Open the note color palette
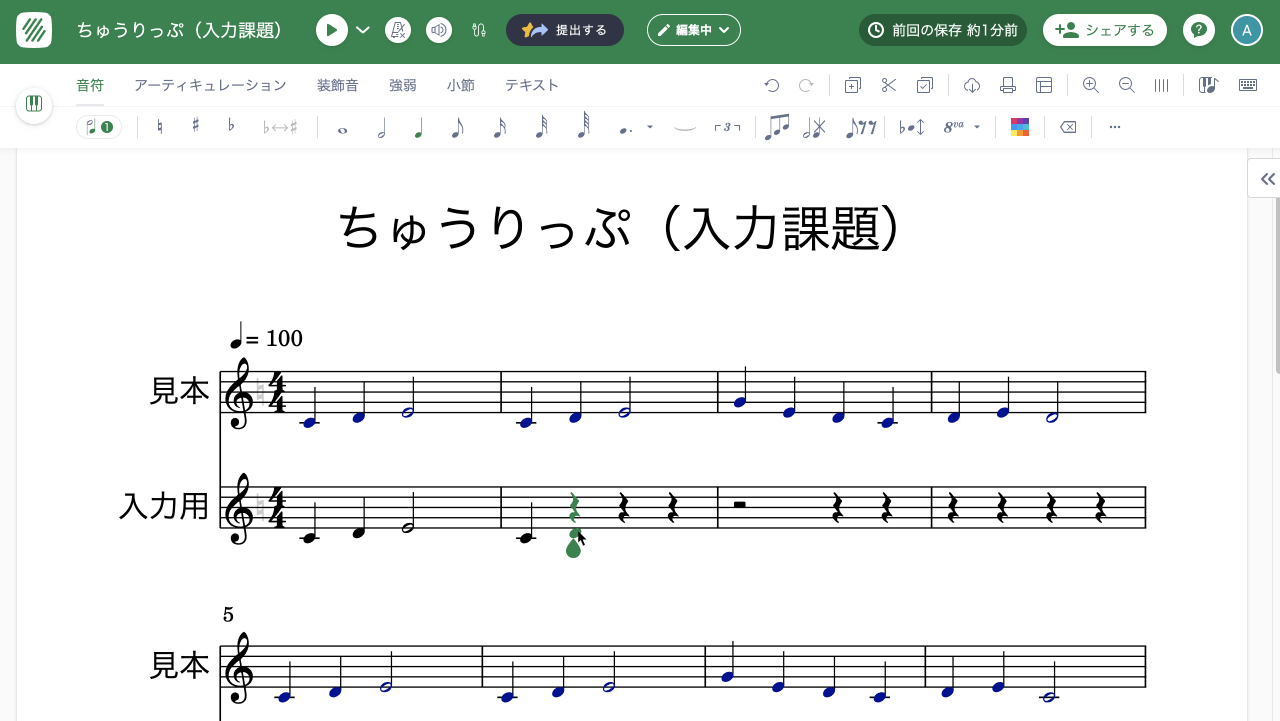Image resolution: width=1280 pixels, height=721 pixels. (x=1019, y=127)
